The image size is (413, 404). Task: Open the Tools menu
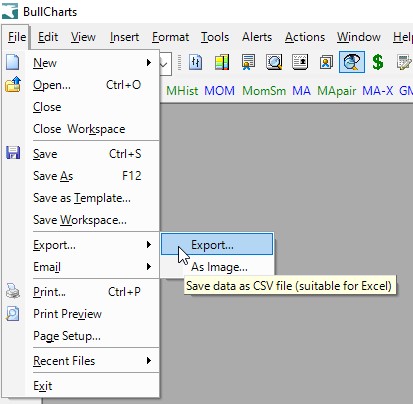215,37
